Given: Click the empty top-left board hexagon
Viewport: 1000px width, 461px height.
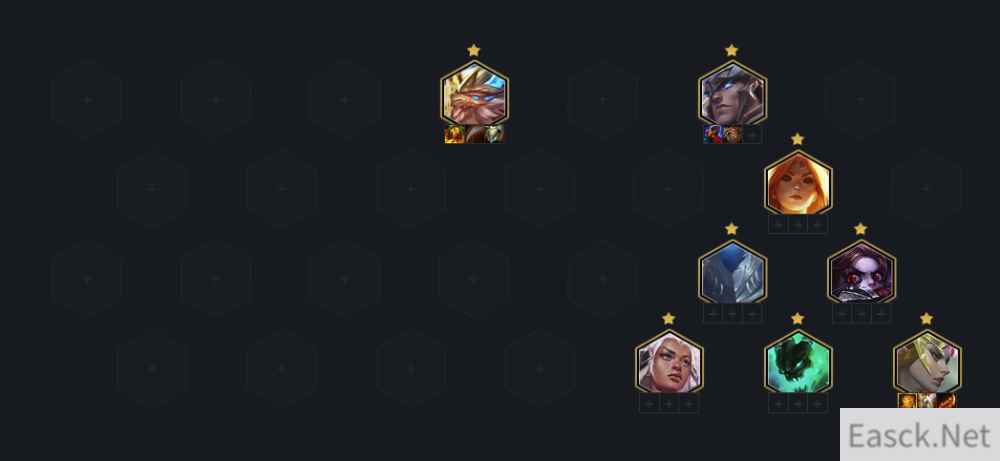Looking at the screenshot, I should click(87, 100).
